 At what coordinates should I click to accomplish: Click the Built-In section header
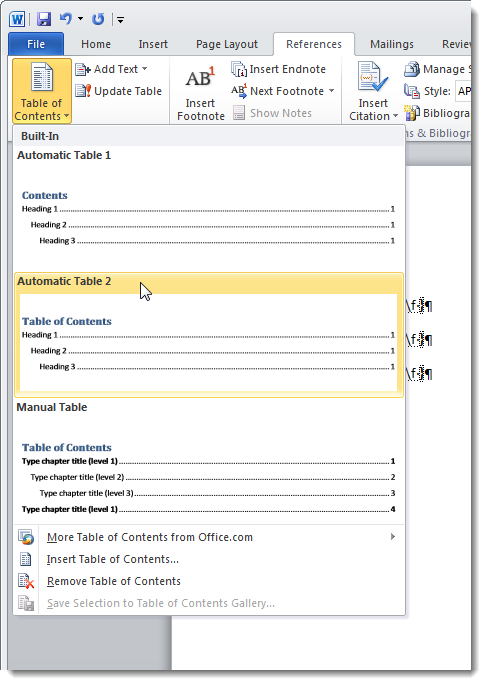(x=209, y=136)
